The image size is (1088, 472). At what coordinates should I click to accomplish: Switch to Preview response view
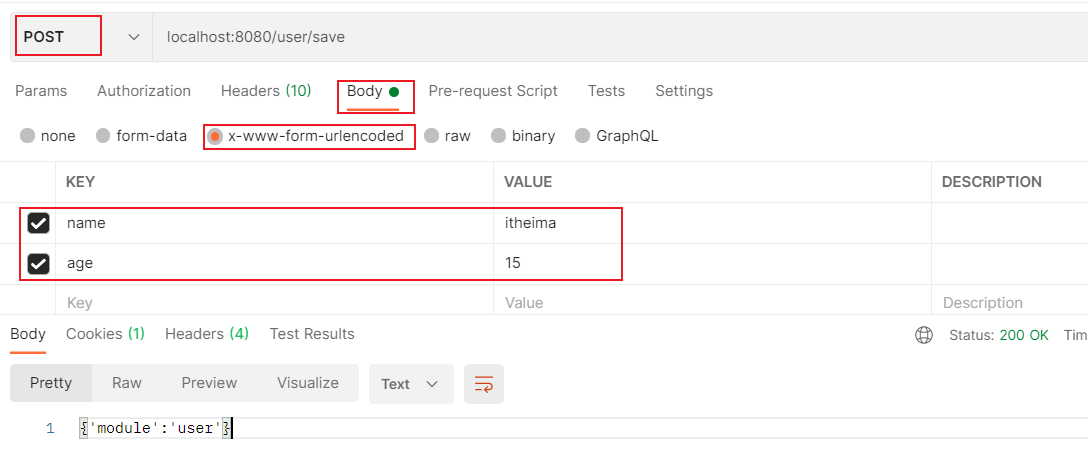click(209, 383)
